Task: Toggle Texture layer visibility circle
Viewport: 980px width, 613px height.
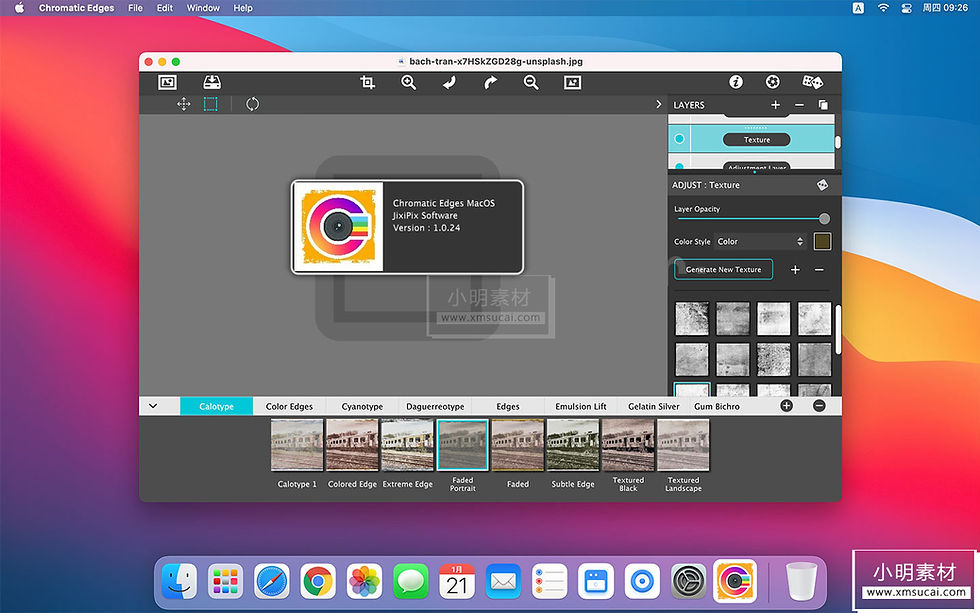Action: pos(679,139)
